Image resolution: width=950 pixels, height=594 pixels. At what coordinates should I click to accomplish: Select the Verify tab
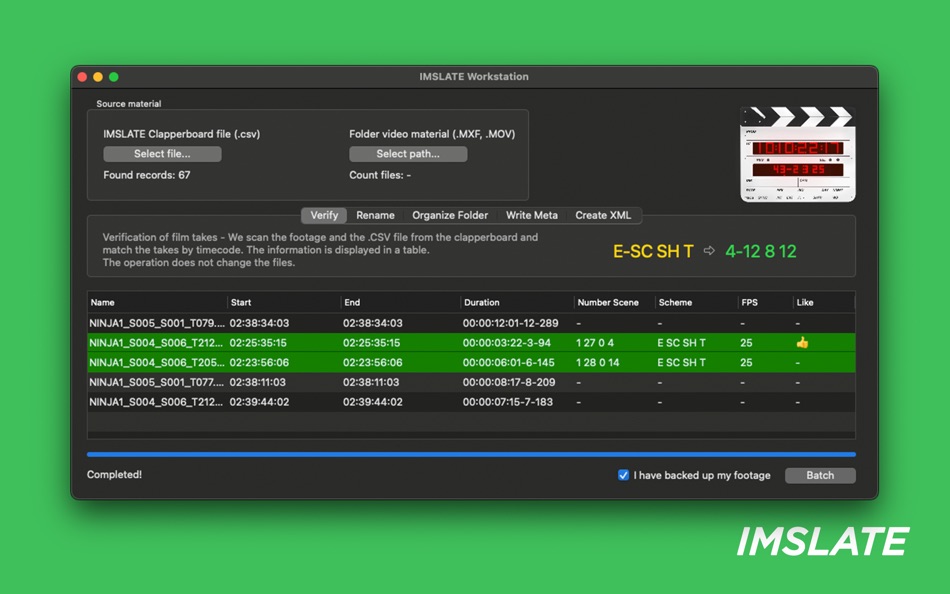pyautogui.click(x=324, y=215)
